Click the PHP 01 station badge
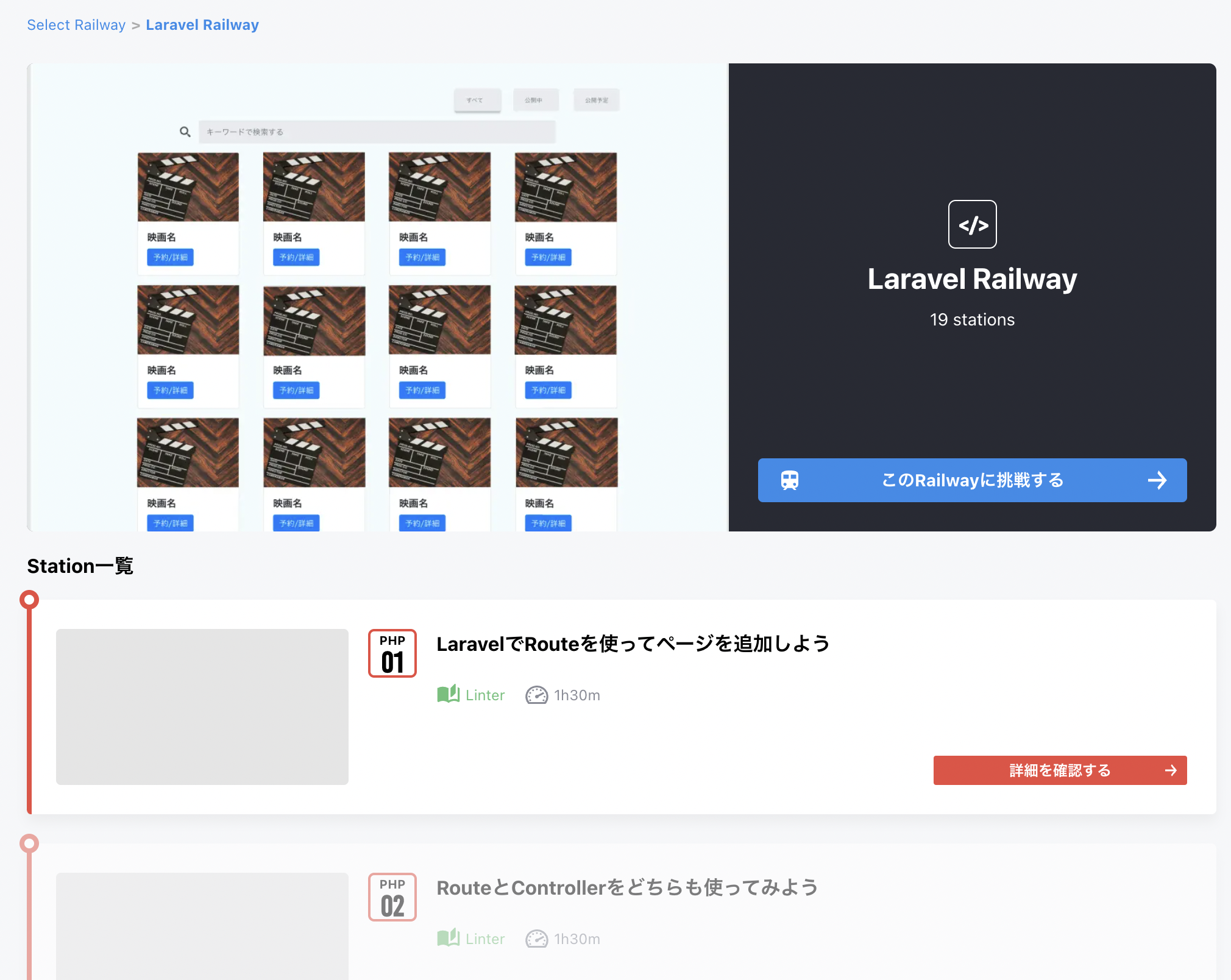This screenshot has height=980, width=1231. [392, 653]
